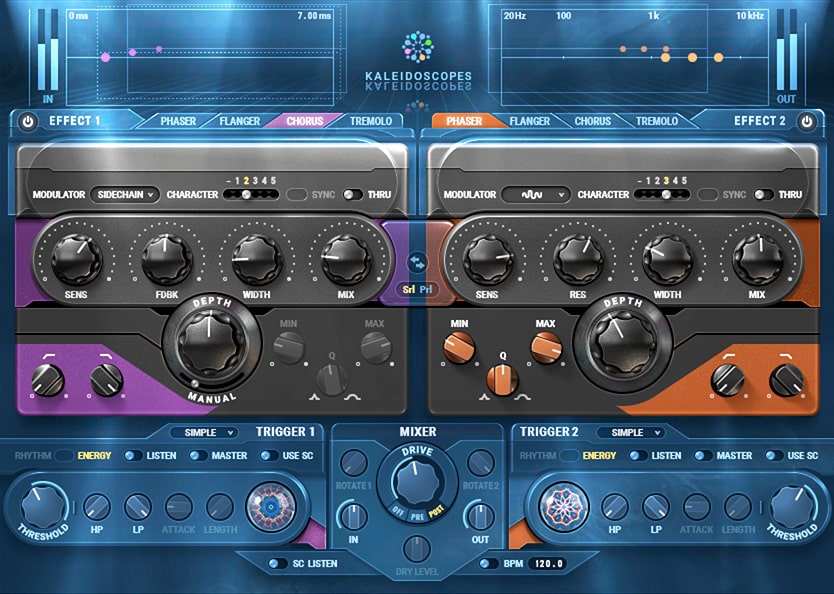Open Effect 1 Modulator Sidechain dropdown
Image resolution: width=834 pixels, height=594 pixels.
point(124,195)
